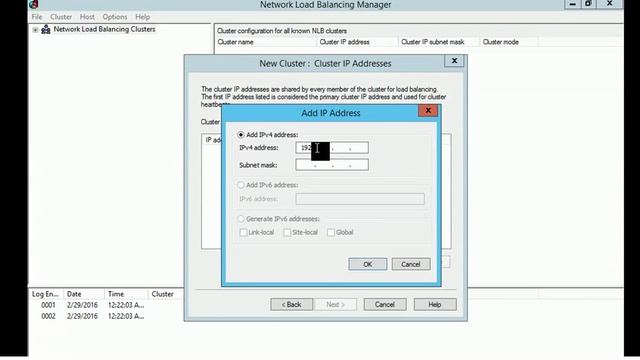This screenshot has height=360, width=640.
Task: Open the Help menu
Action: (142, 17)
